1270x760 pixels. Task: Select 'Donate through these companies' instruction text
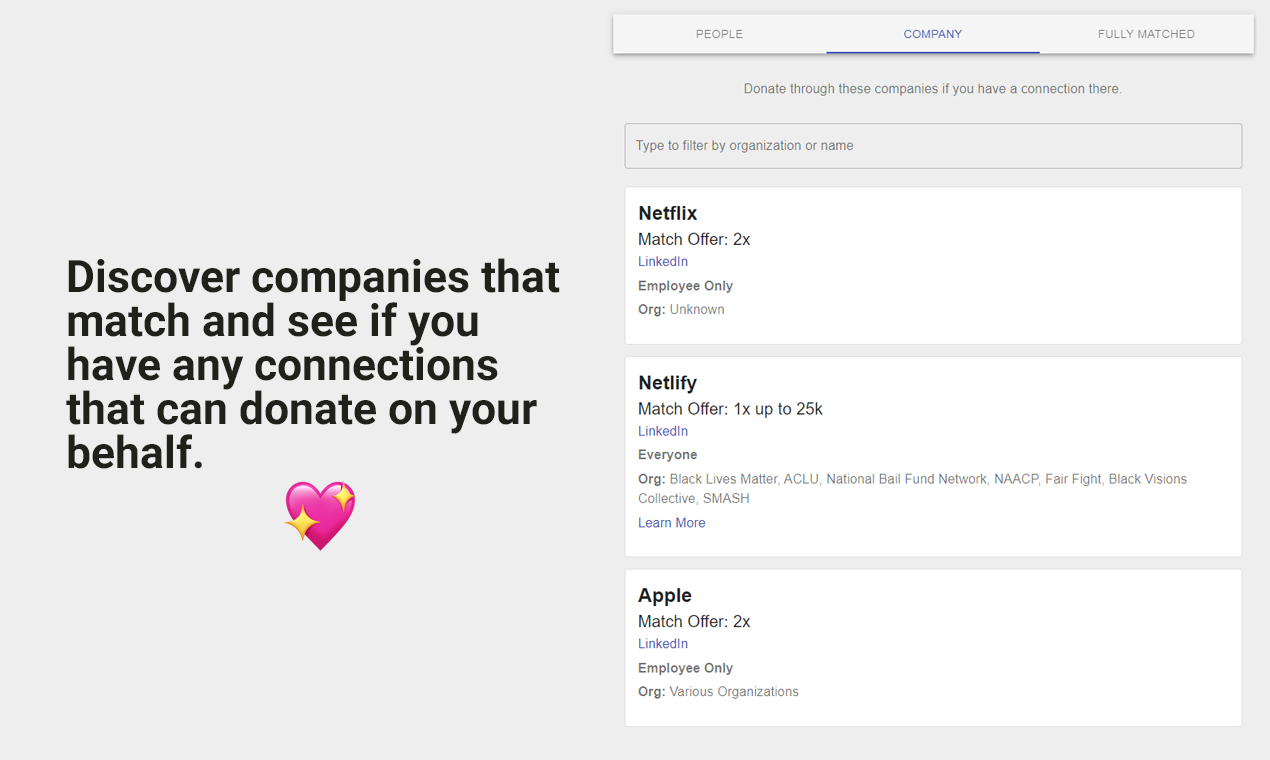933,89
